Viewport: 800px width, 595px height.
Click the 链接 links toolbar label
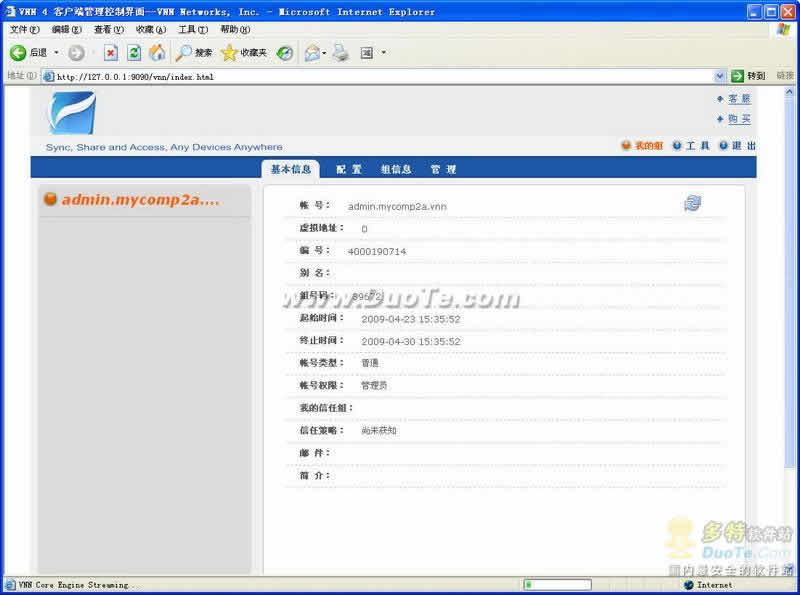point(785,76)
